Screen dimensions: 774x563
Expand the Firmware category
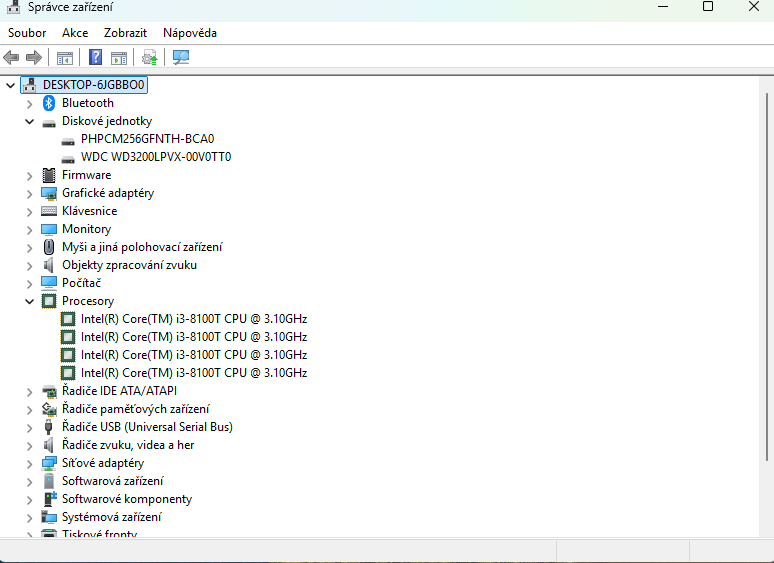pos(30,176)
